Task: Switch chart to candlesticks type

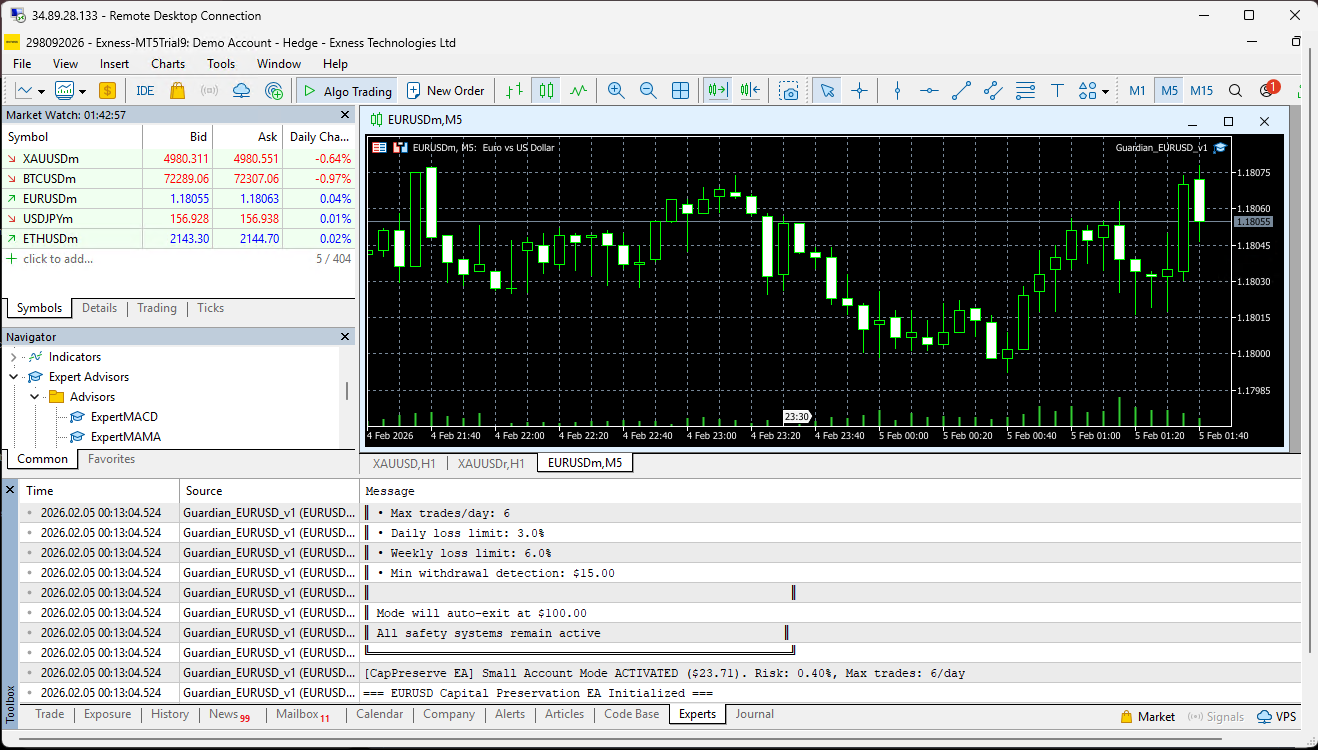Action: click(x=545, y=90)
